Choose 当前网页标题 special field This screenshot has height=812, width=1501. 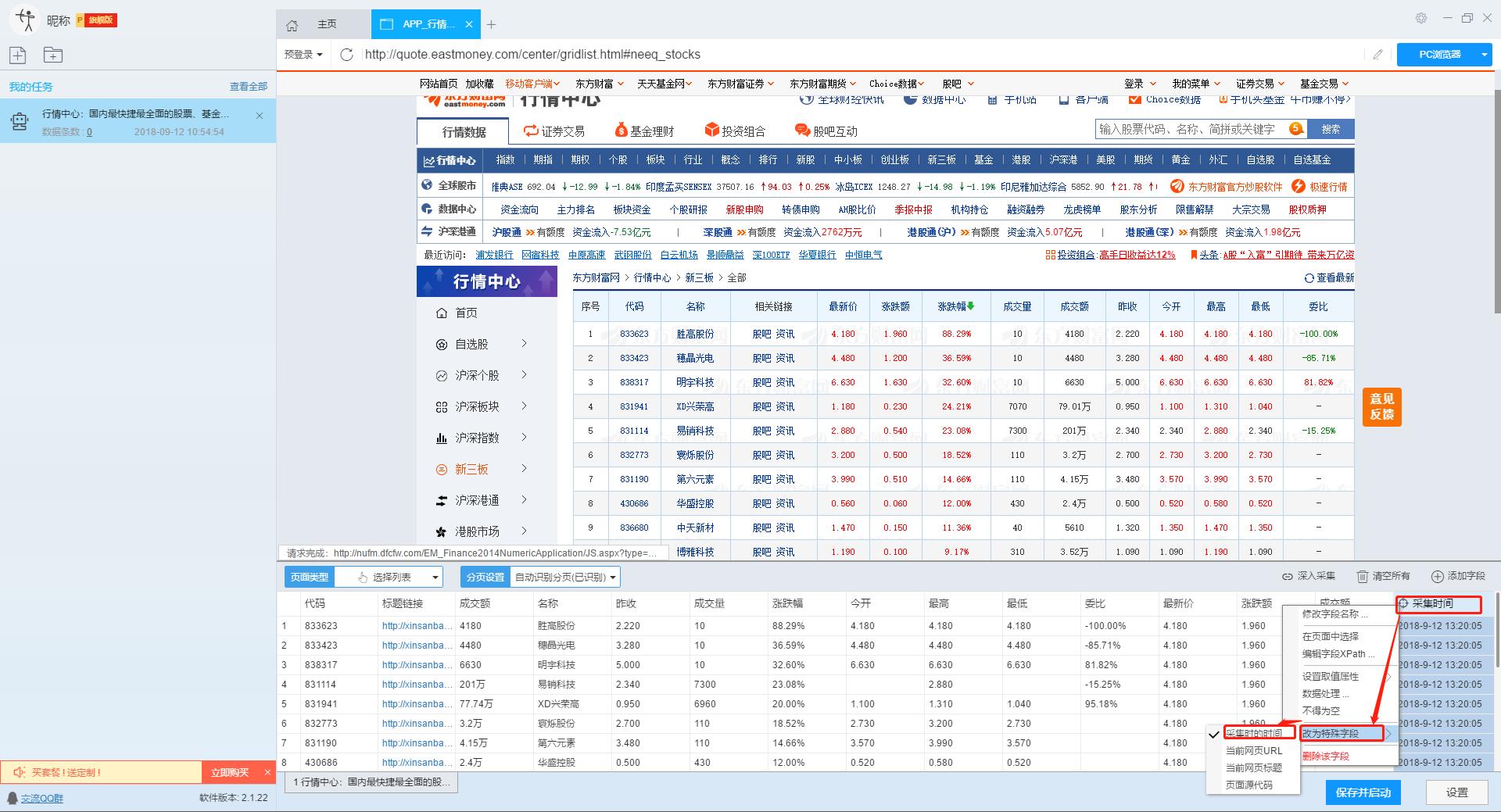(x=1254, y=768)
